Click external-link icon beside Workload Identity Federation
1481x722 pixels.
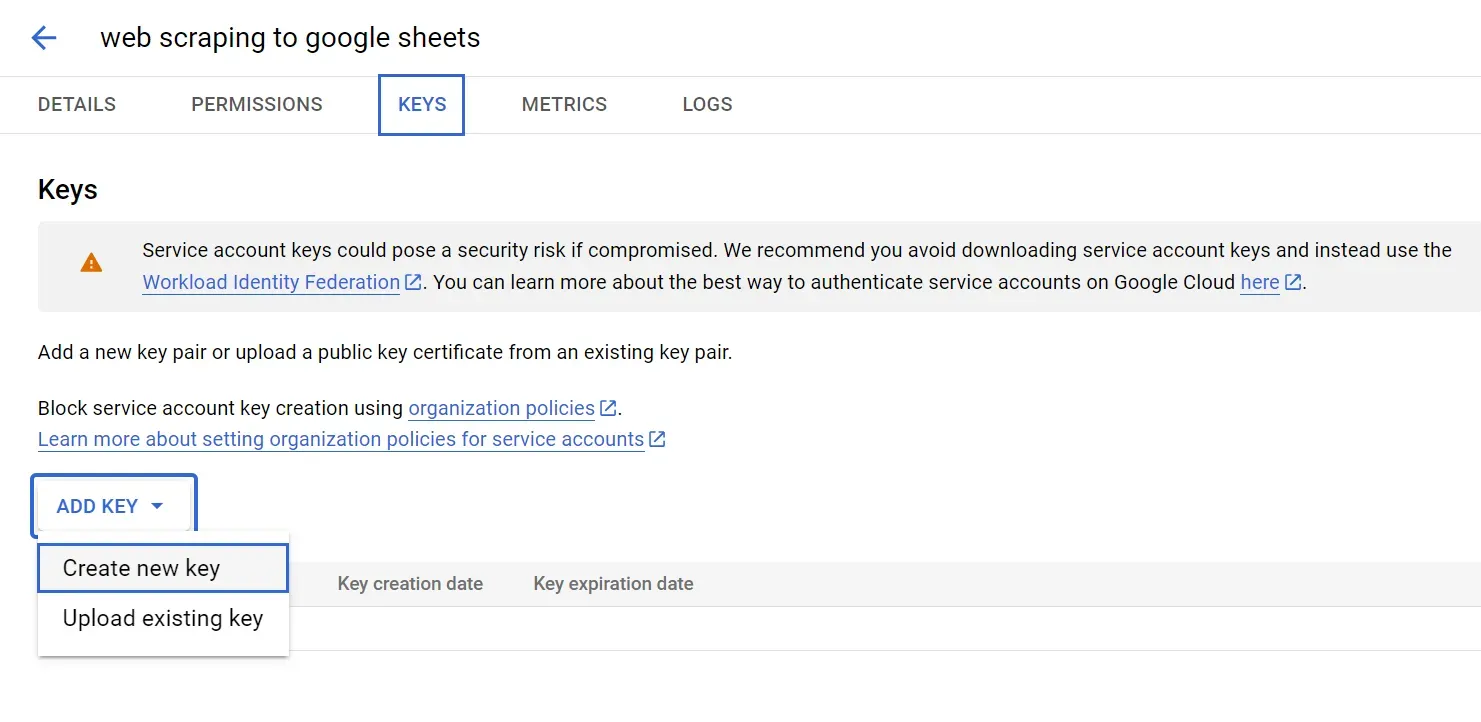pyautogui.click(x=413, y=282)
